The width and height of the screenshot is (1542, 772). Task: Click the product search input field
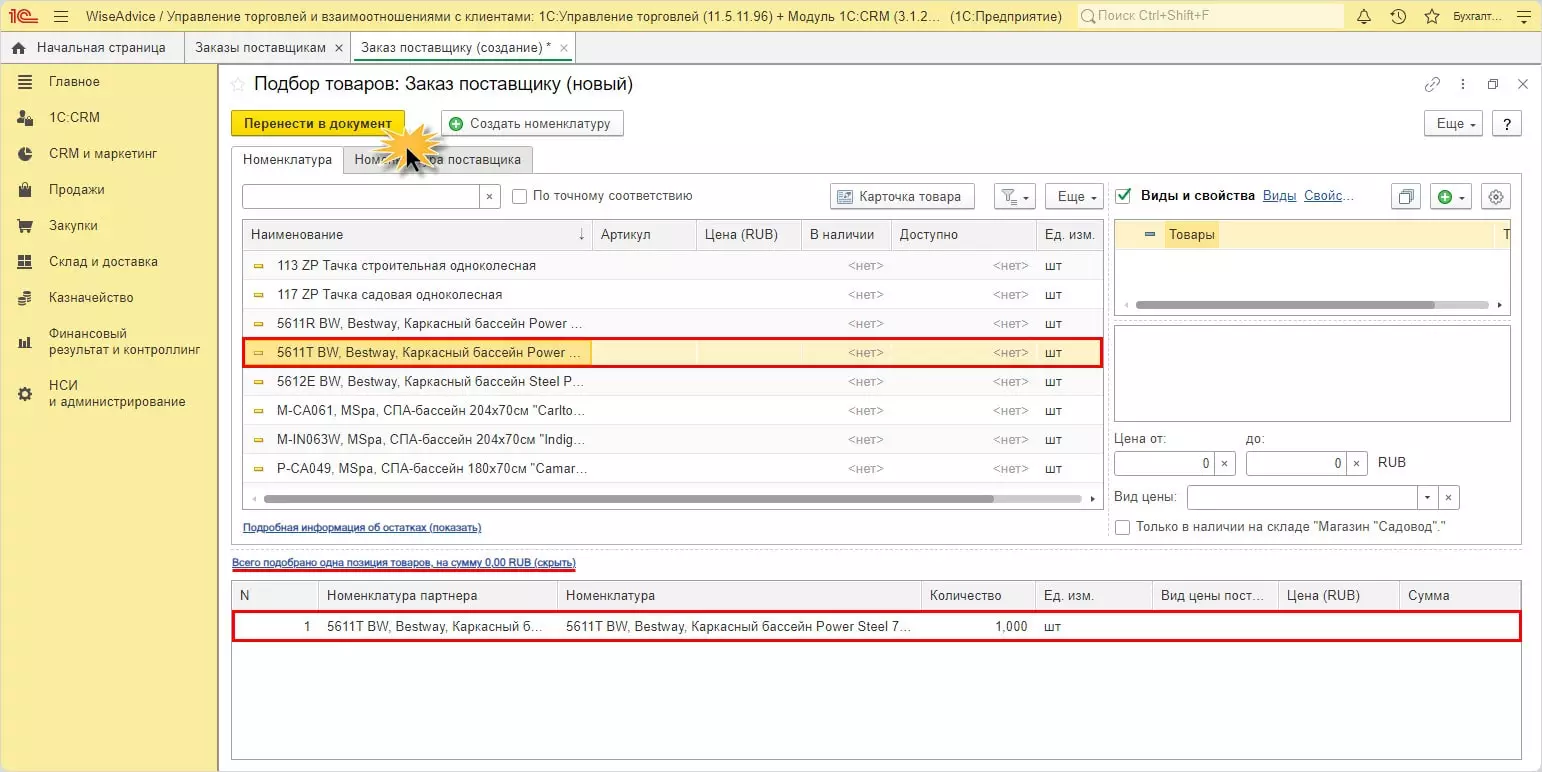tap(361, 197)
